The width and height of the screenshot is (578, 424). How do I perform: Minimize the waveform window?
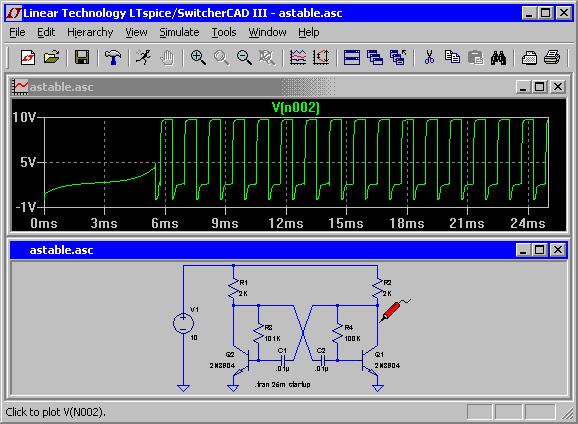tap(523, 87)
